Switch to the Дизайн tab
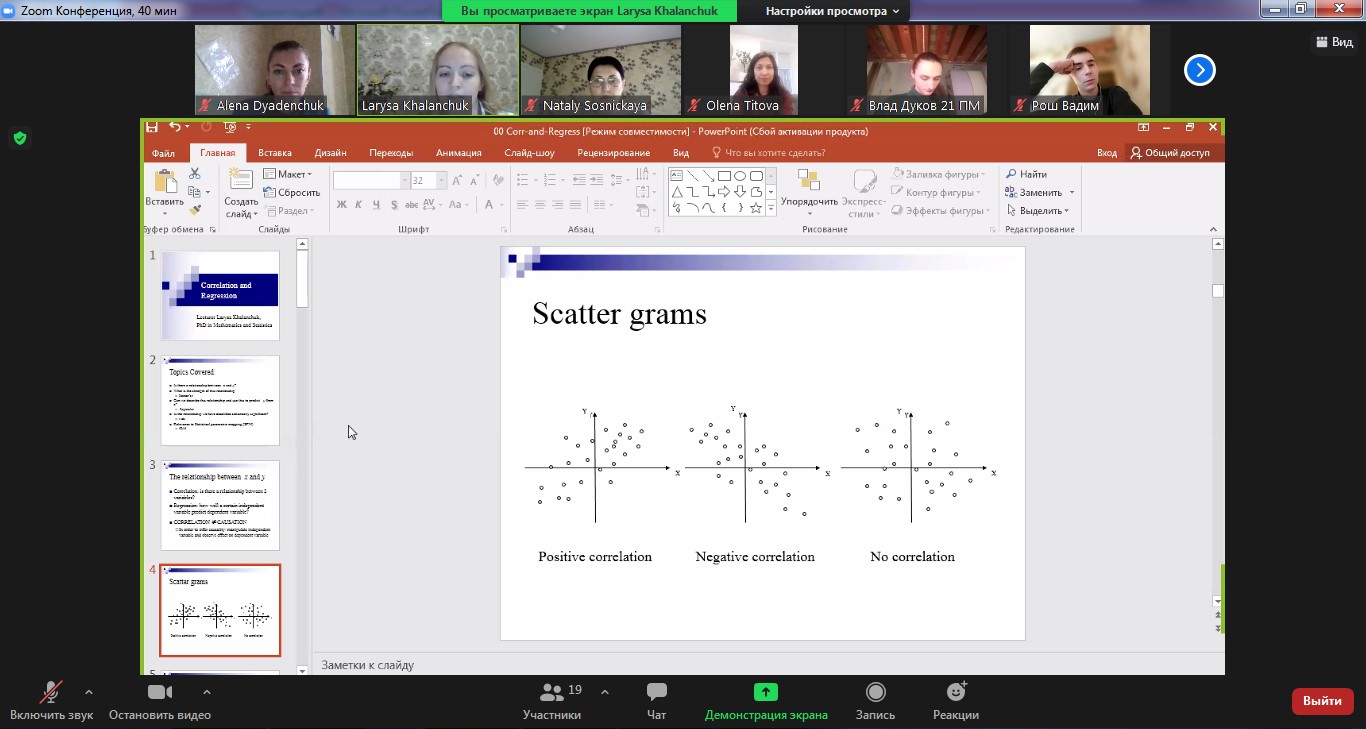Screen dimensions: 1366x729 click(331, 153)
